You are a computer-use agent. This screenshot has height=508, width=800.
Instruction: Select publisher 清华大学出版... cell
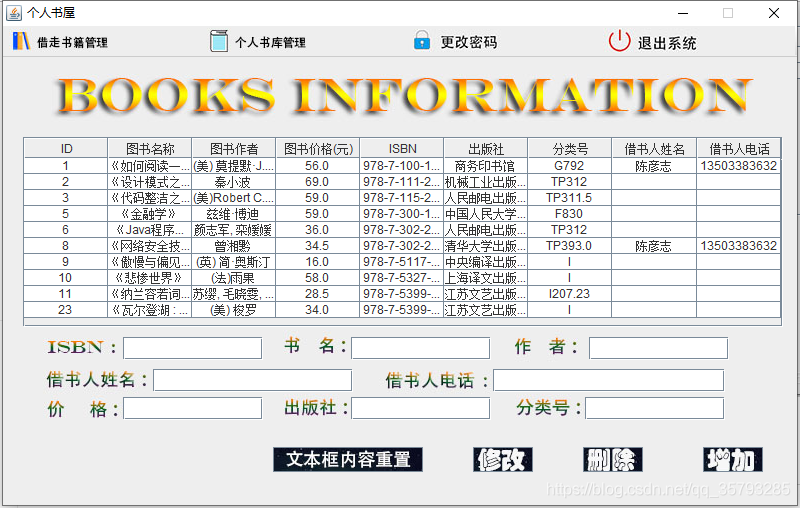[x=486, y=246]
